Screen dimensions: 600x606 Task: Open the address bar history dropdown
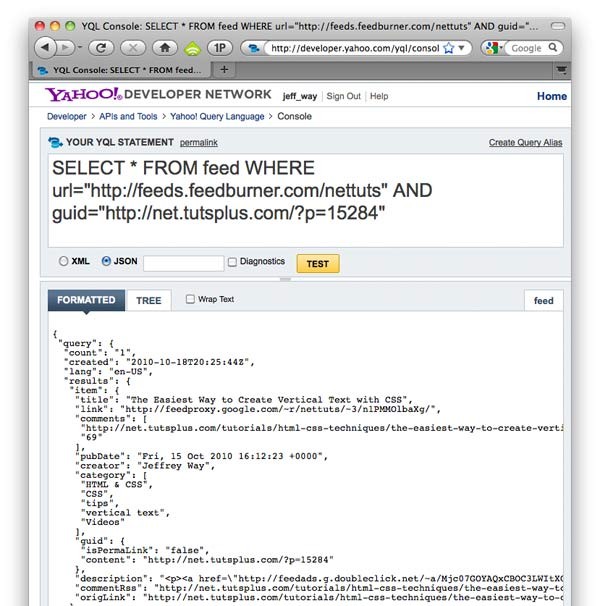(461, 48)
